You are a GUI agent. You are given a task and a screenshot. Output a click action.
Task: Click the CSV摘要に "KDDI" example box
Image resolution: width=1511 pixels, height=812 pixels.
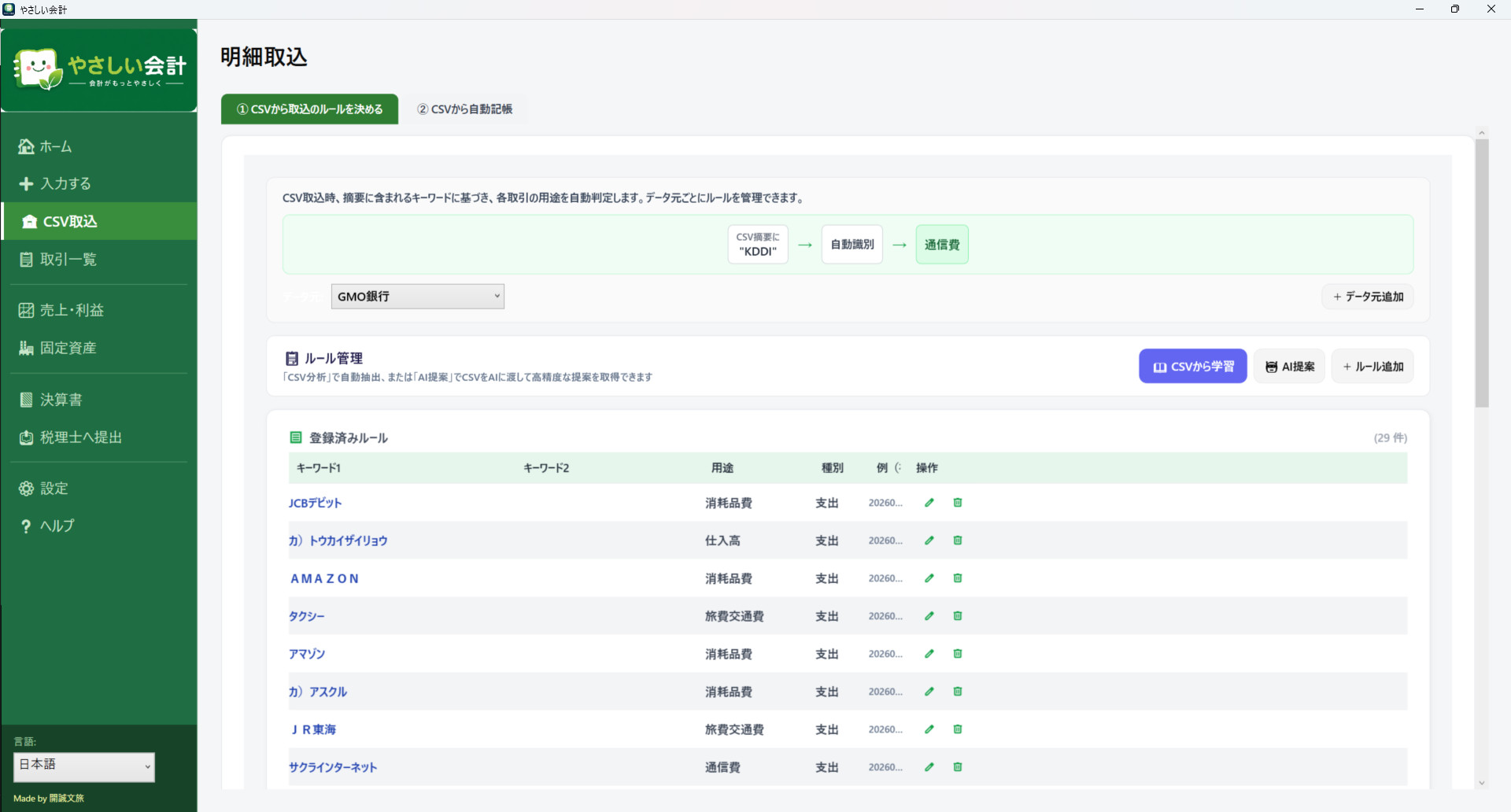[x=758, y=245]
